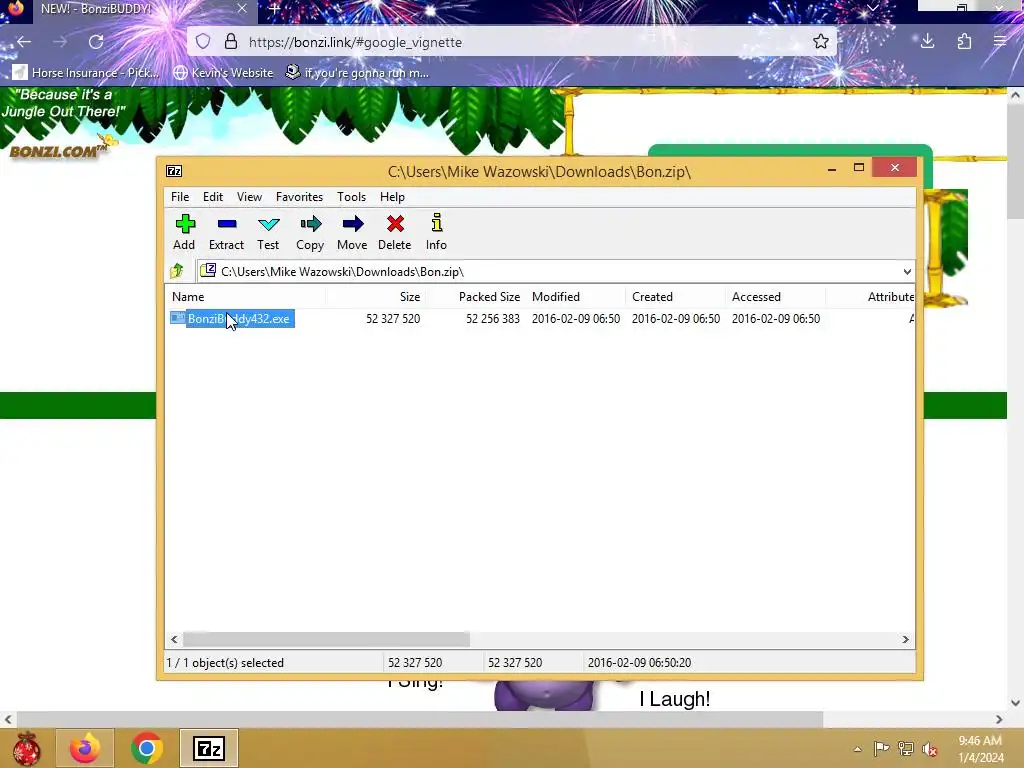Sort by the Size column header
The height and width of the screenshot is (768, 1024).
376,296
